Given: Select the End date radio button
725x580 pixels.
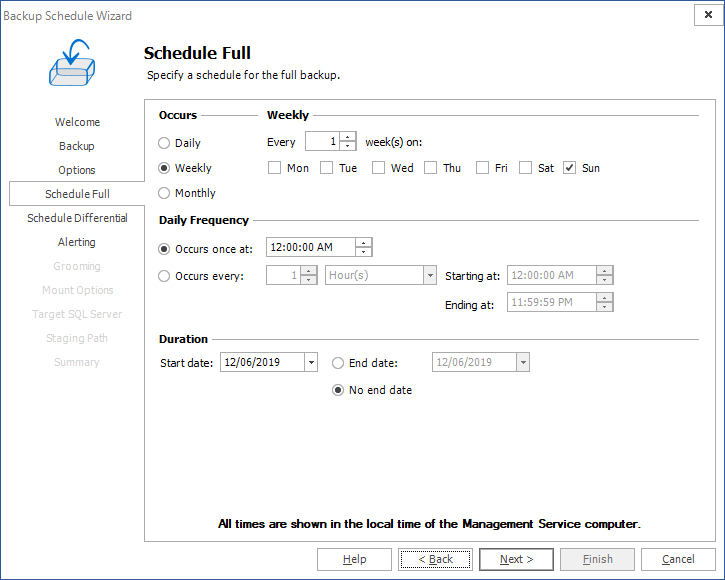Looking at the screenshot, I should [x=339, y=363].
